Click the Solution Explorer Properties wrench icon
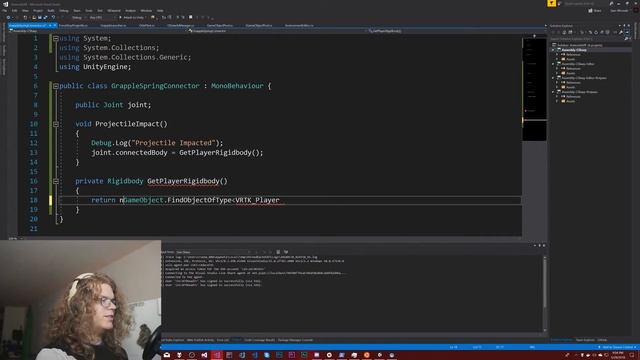This screenshot has height=360, width=640. [621, 32]
